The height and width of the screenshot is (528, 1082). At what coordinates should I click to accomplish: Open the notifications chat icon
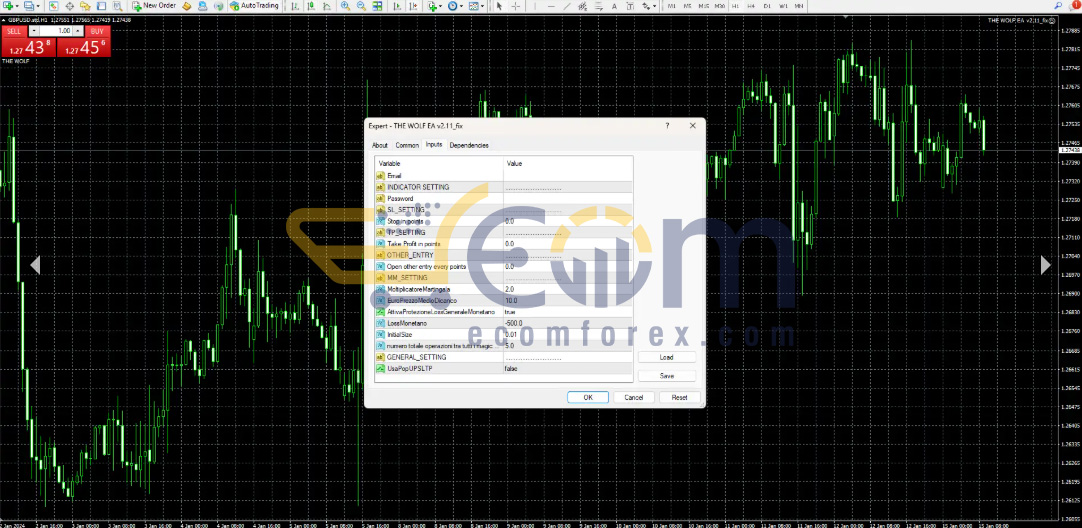pyautogui.click(x=1072, y=6)
